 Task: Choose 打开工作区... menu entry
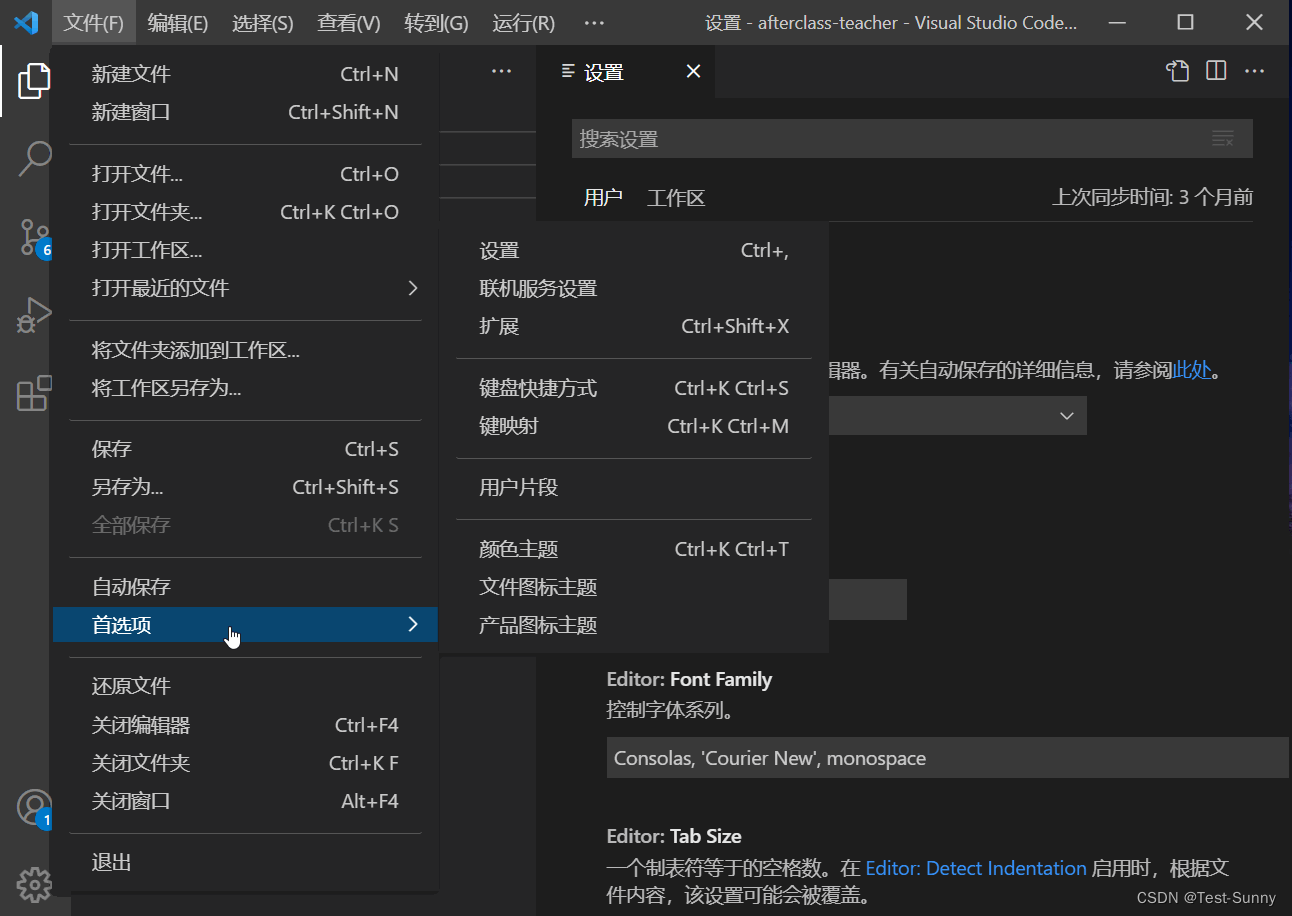[245, 250]
